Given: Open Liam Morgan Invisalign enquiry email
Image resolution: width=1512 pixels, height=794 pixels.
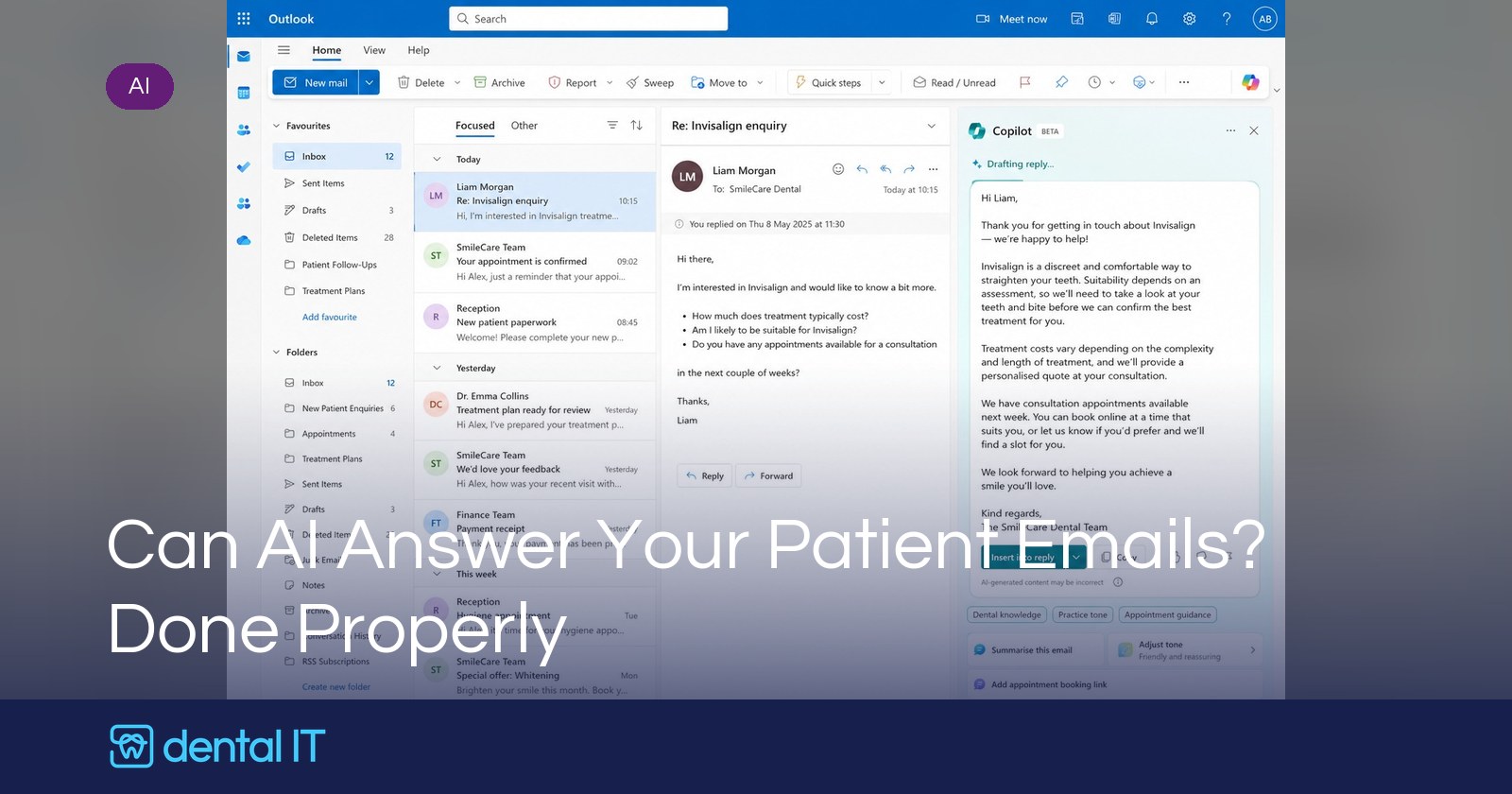Looking at the screenshot, I should [x=536, y=201].
